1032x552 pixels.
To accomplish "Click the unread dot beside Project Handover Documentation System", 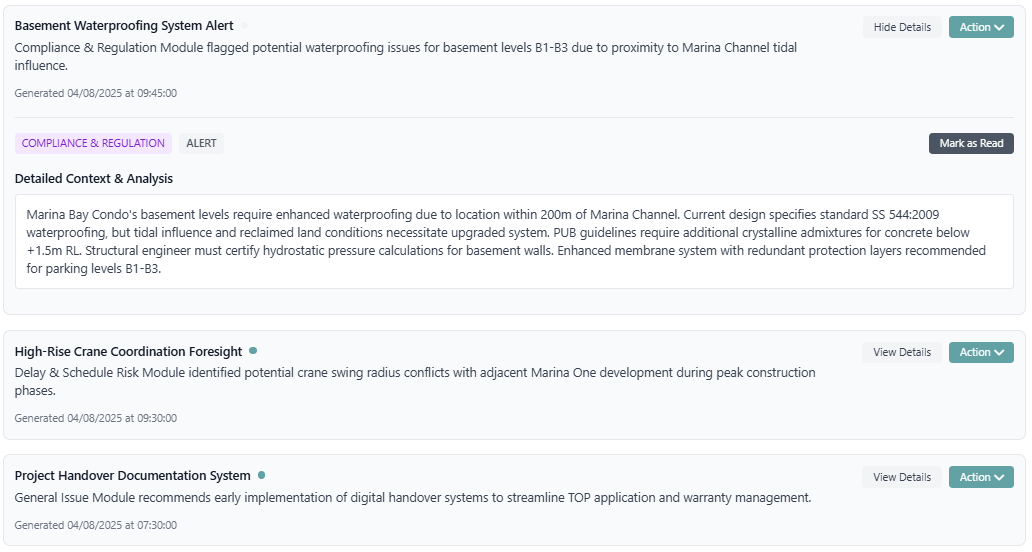I will coord(262,475).
